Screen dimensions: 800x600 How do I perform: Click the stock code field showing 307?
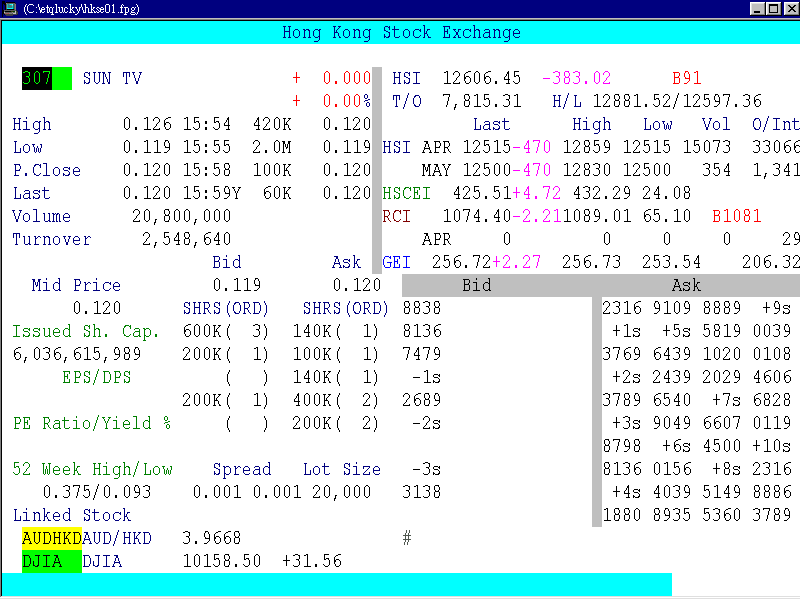point(34,78)
